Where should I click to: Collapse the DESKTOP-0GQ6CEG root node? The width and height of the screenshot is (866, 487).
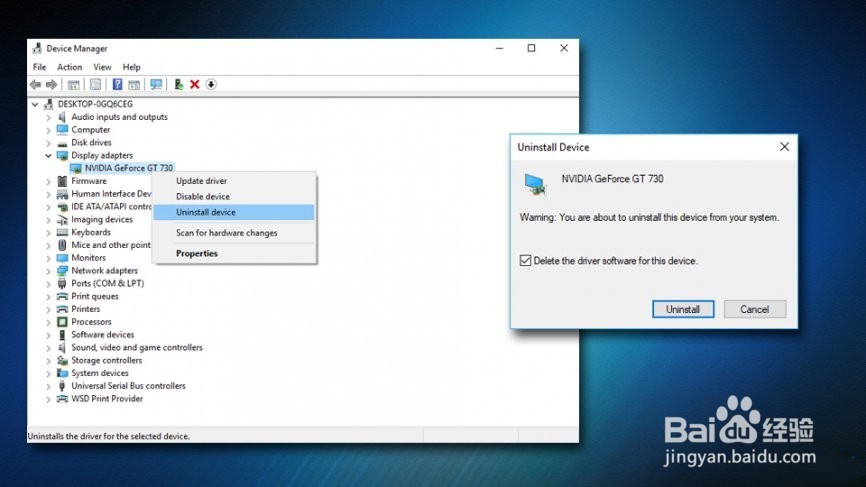pyautogui.click(x=35, y=104)
